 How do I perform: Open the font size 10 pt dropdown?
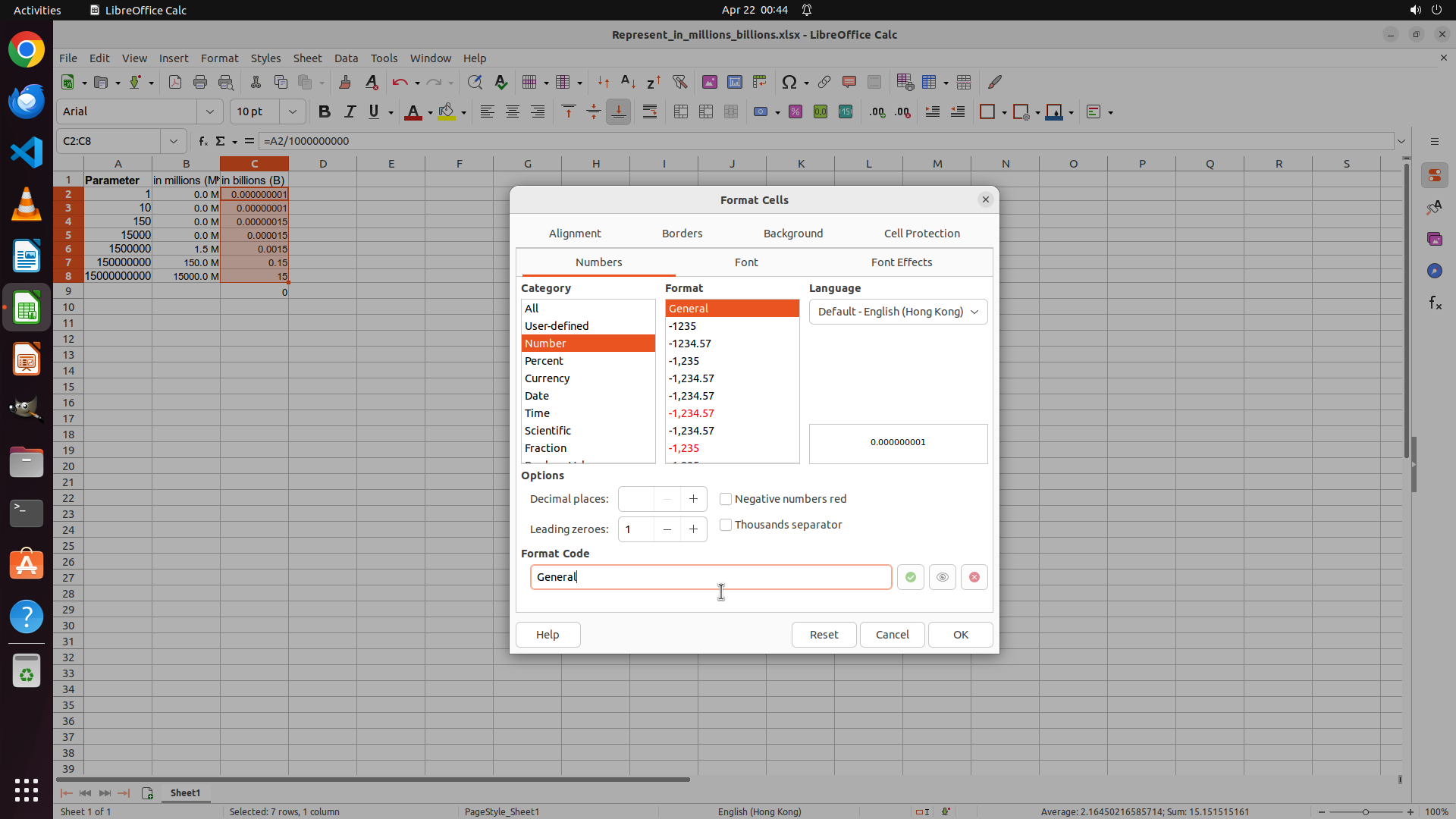[292, 111]
